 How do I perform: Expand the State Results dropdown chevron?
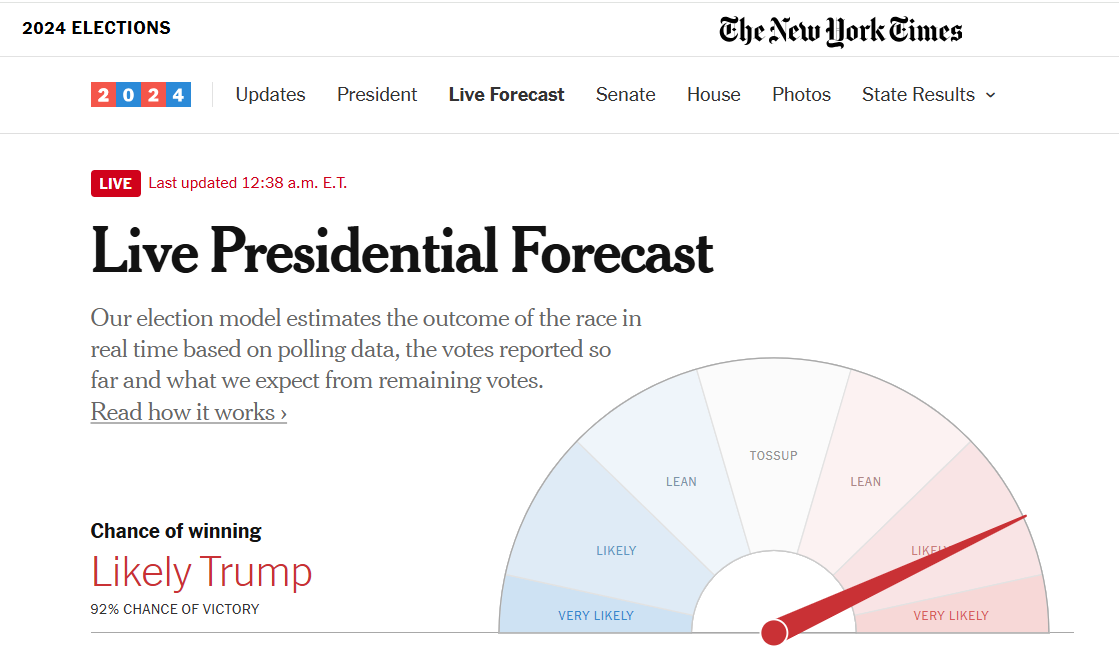pyautogui.click(x=991, y=95)
